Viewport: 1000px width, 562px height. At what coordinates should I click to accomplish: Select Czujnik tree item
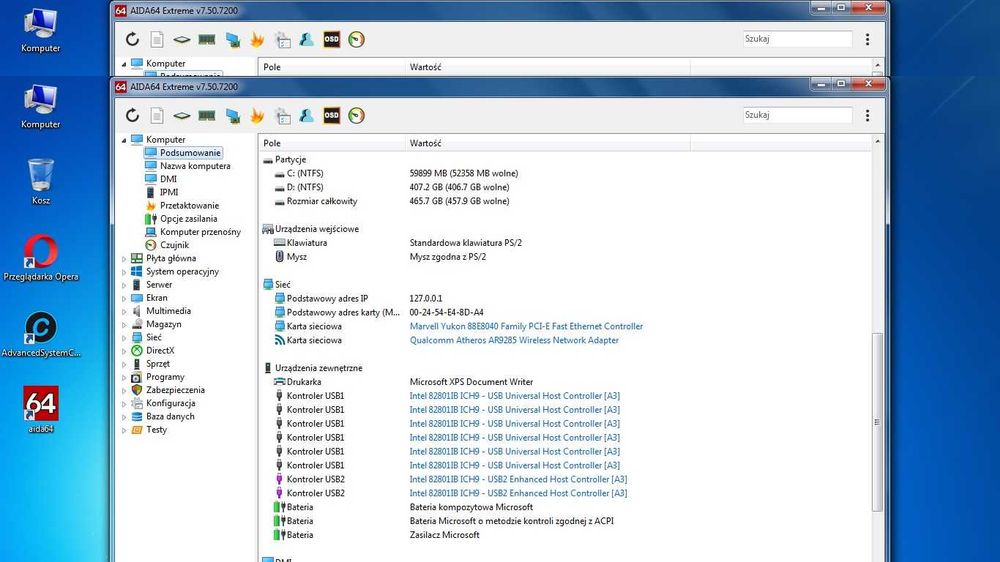174,245
